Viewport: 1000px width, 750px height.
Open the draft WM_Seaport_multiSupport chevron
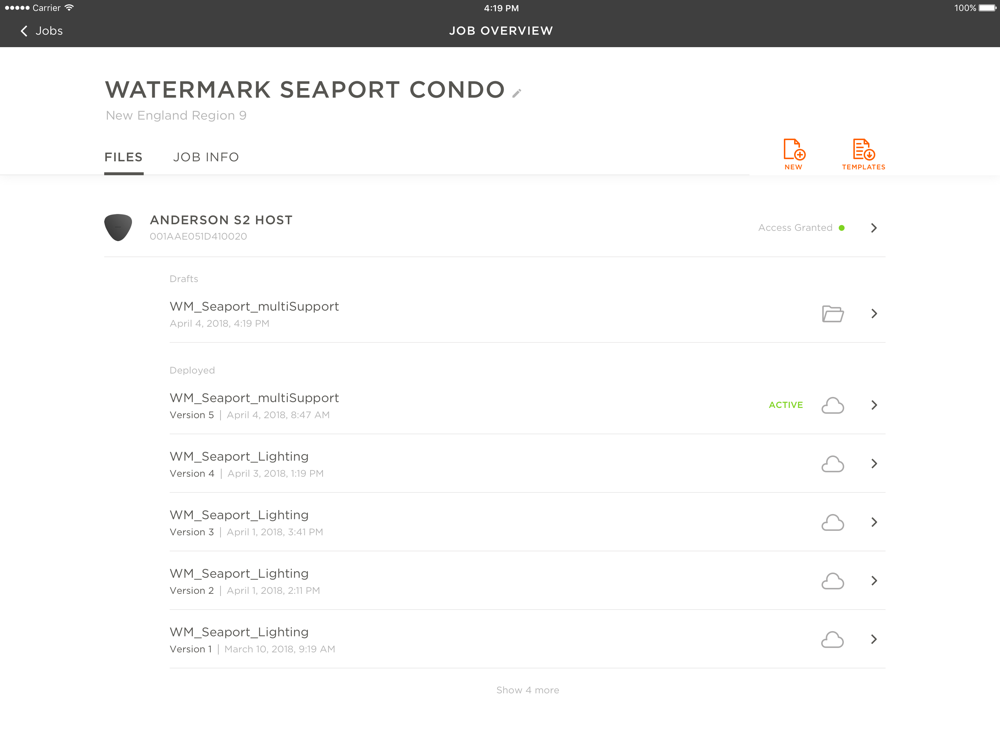[x=874, y=314]
